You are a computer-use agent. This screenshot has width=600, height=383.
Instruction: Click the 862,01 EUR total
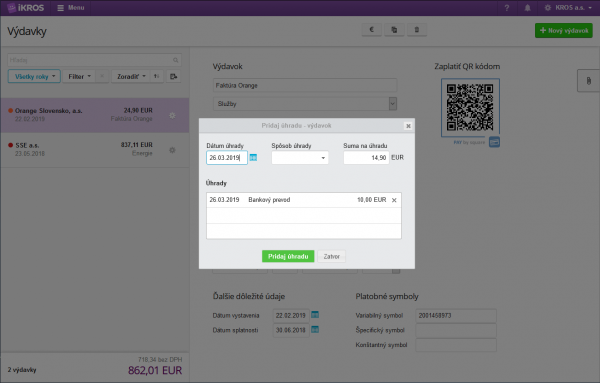click(155, 370)
